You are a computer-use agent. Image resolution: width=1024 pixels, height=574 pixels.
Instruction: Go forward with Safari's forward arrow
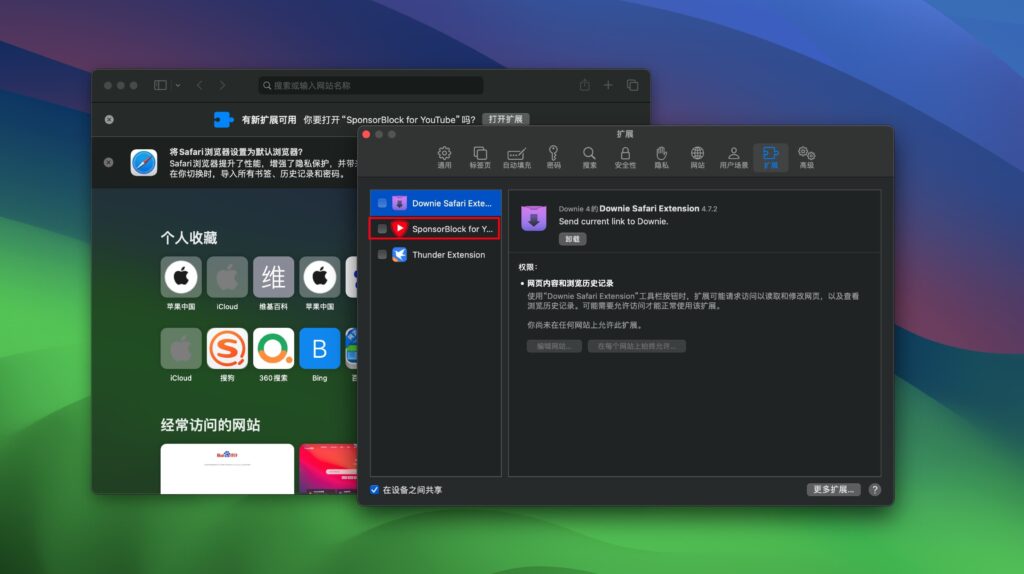pos(222,86)
